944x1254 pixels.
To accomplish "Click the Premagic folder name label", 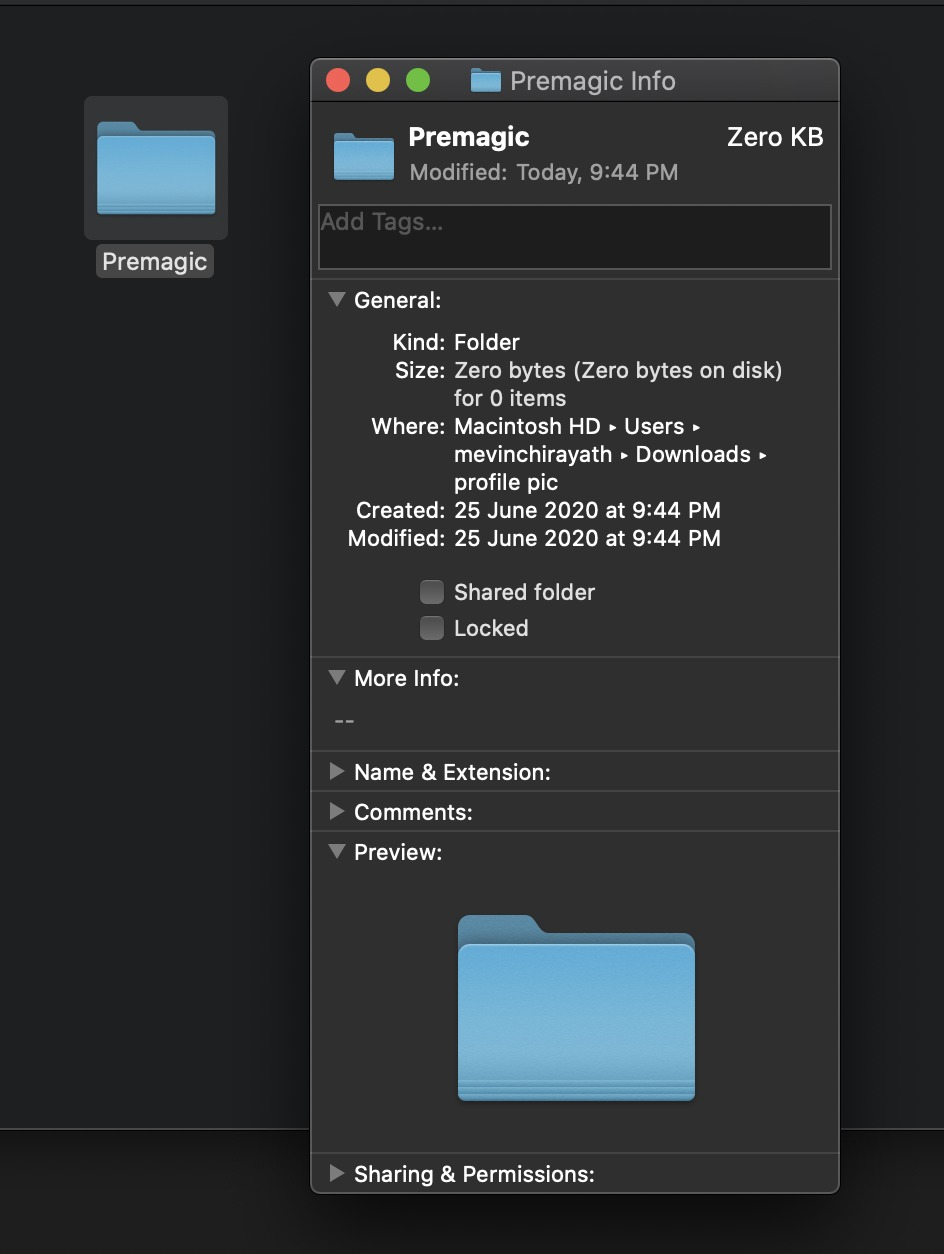I will [155, 262].
